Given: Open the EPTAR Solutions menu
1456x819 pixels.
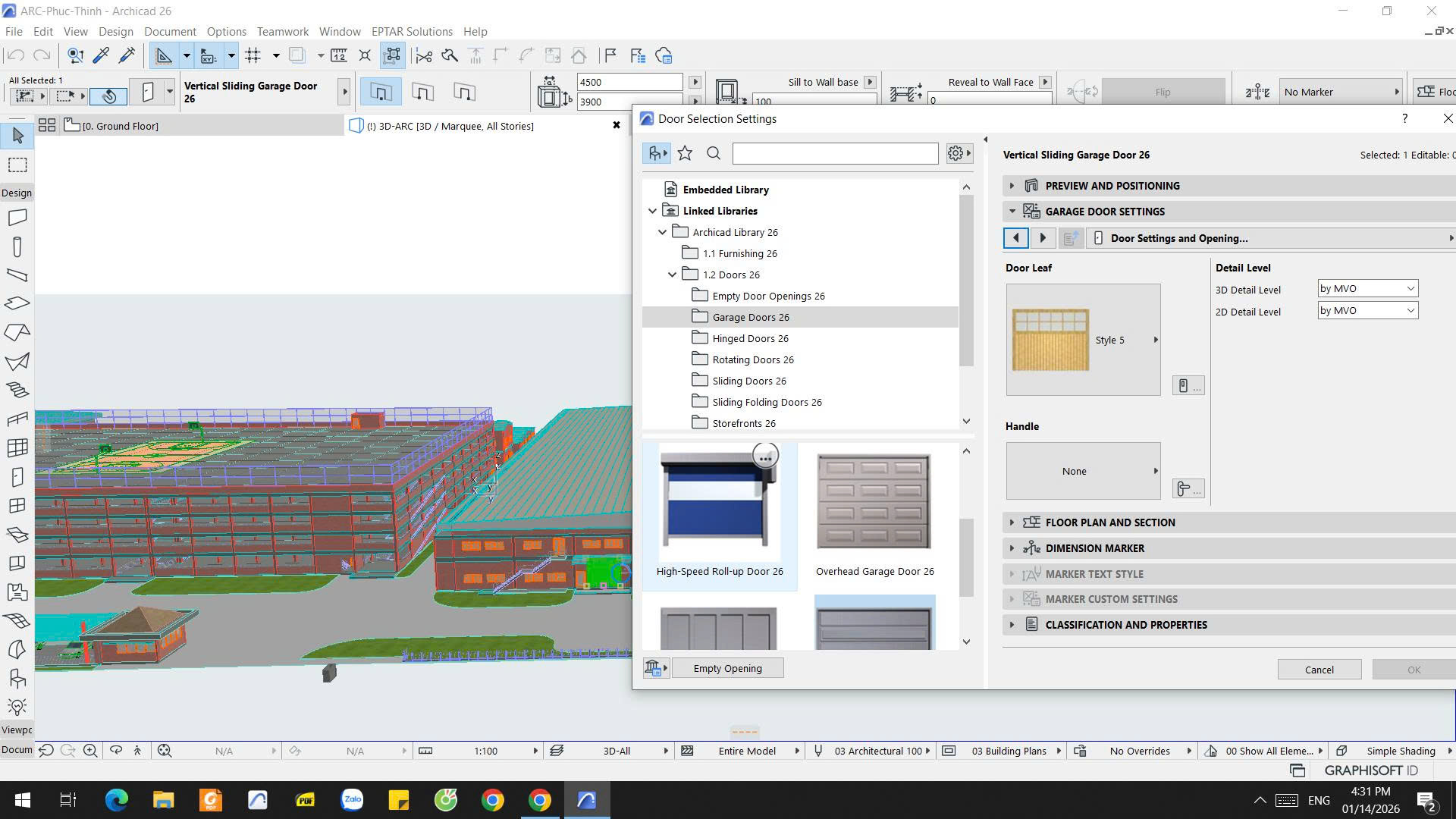Looking at the screenshot, I should (x=412, y=31).
